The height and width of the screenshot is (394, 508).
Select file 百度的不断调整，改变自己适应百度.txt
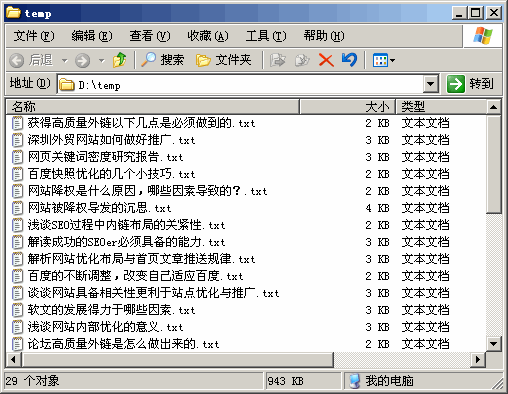[136, 276]
